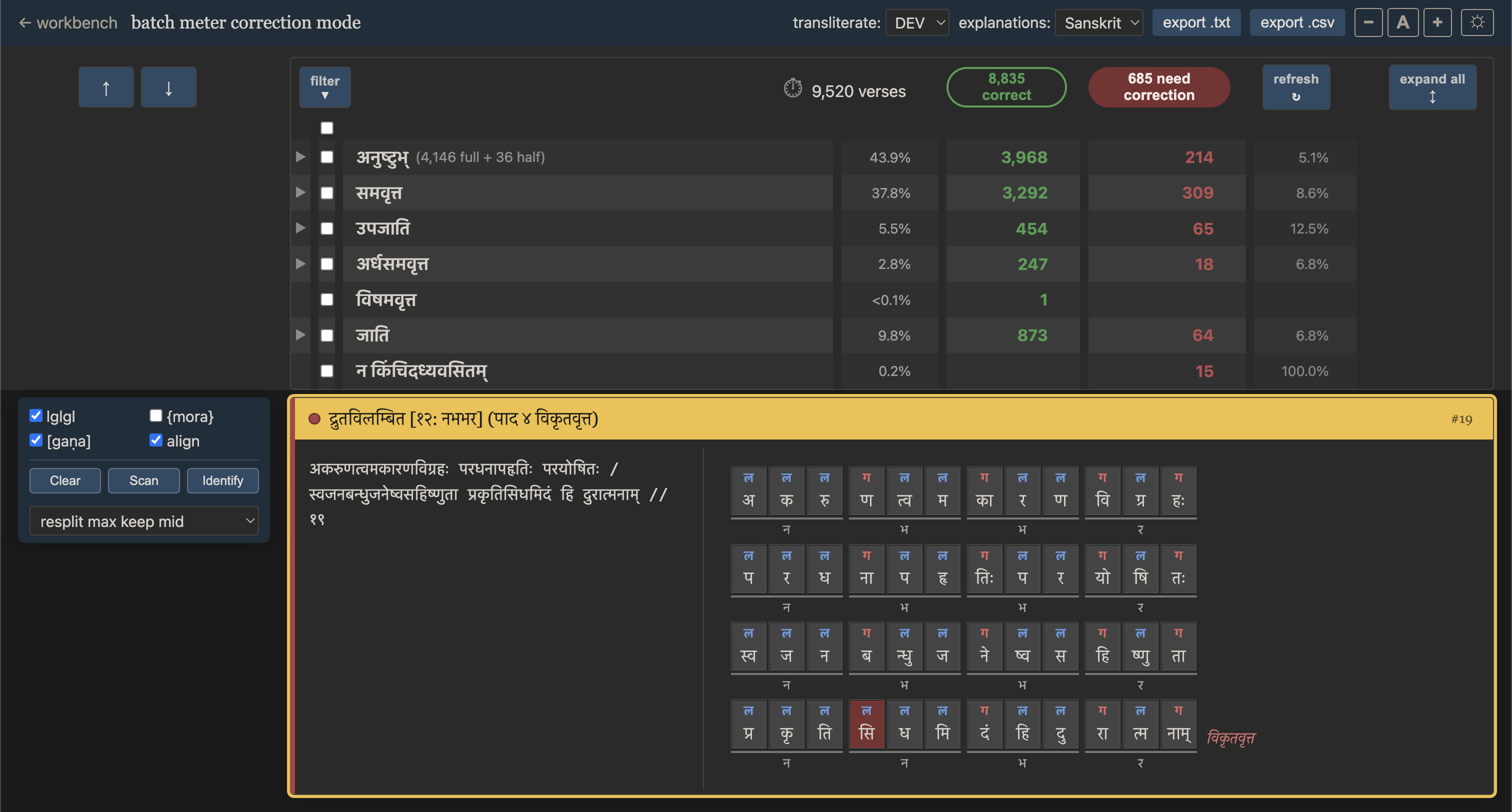Image resolution: width=1512 pixels, height=812 pixels.
Task: Click export .csv button
Action: click(1297, 22)
